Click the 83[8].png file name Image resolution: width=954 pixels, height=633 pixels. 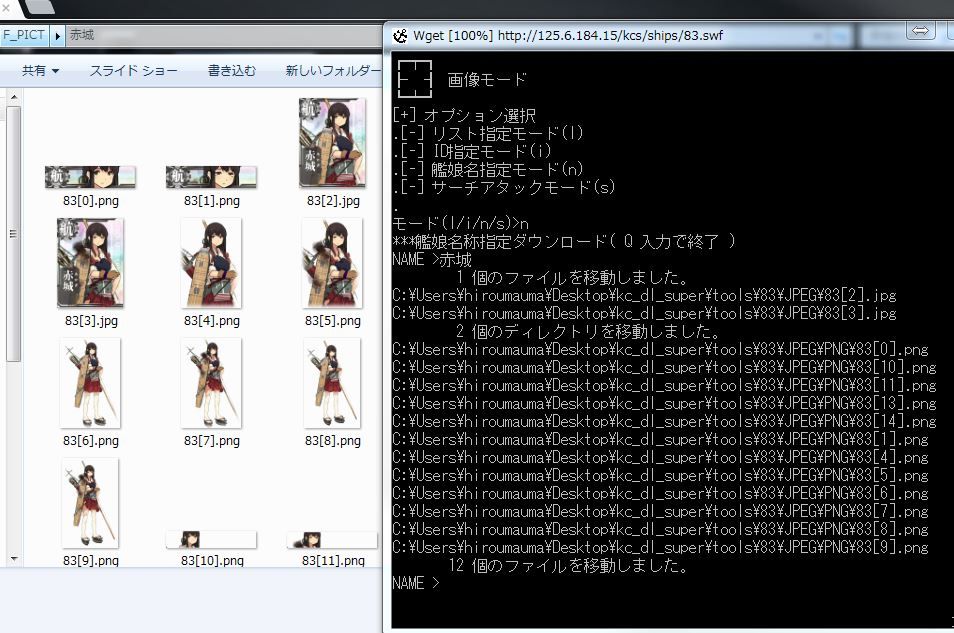pos(333,440)
